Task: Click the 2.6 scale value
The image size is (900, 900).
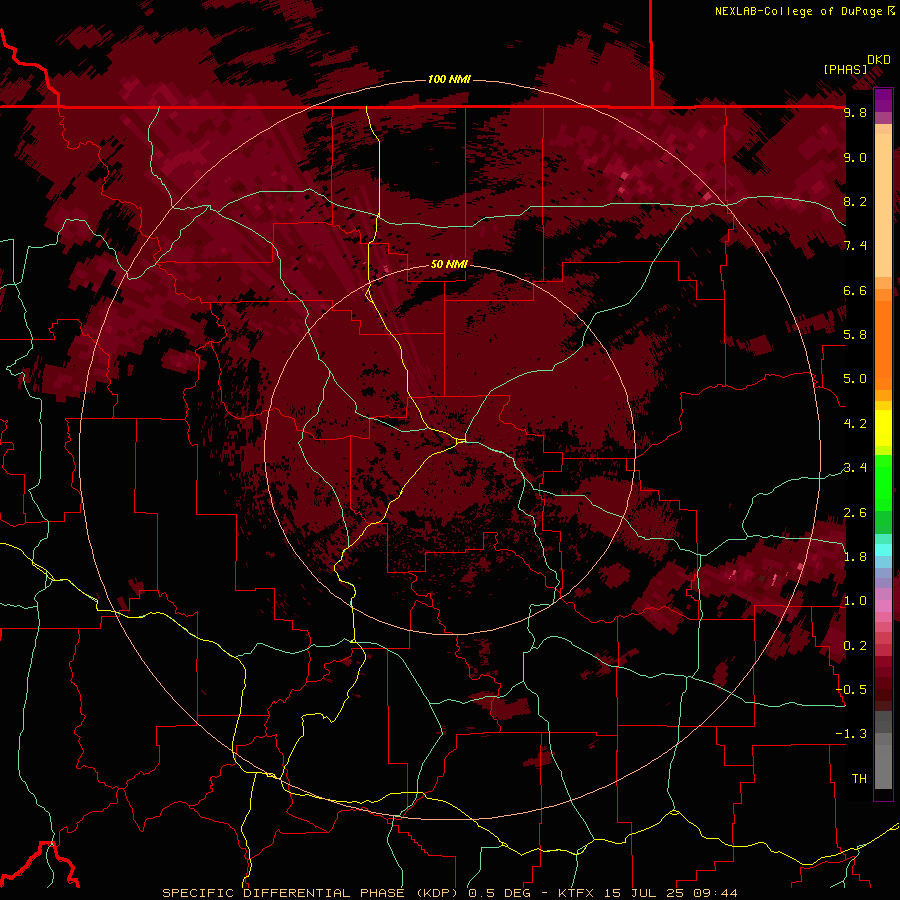Action: coord(855,513)
